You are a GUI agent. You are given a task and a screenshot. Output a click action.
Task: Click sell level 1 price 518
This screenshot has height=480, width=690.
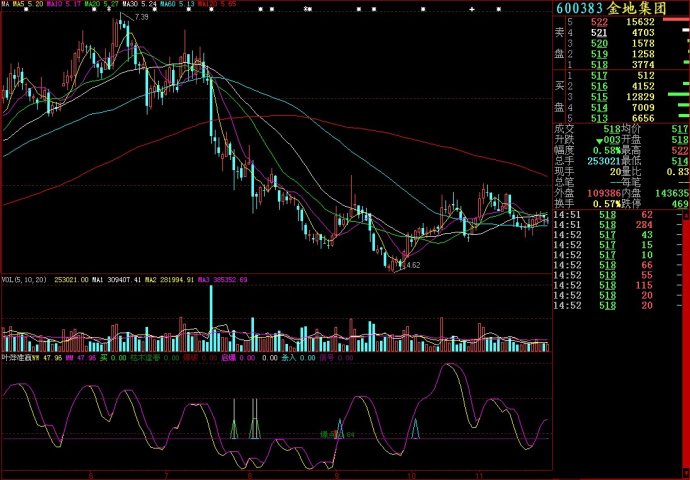599,65
